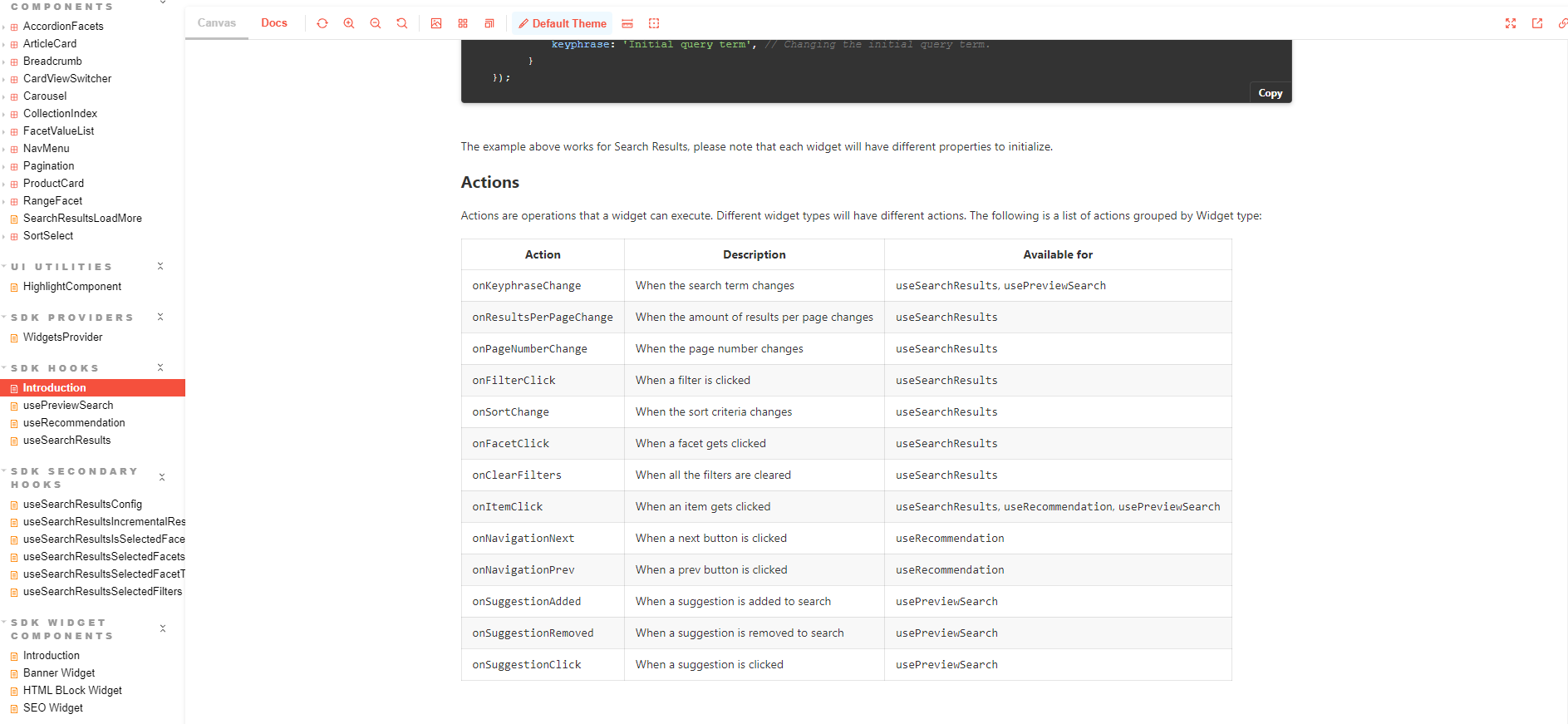Enter full screen mode icon
This screenshot has width=1568, height=724.
1511,23
